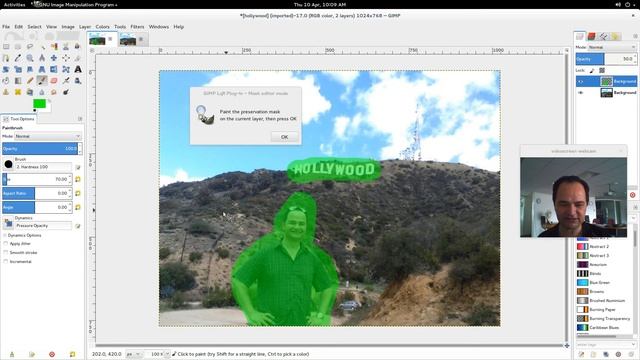Viewport: 640px width, 360px height.
Task: Toggle lock pixels brush icon
Action: pyautogui.click(x=592, y=71)
